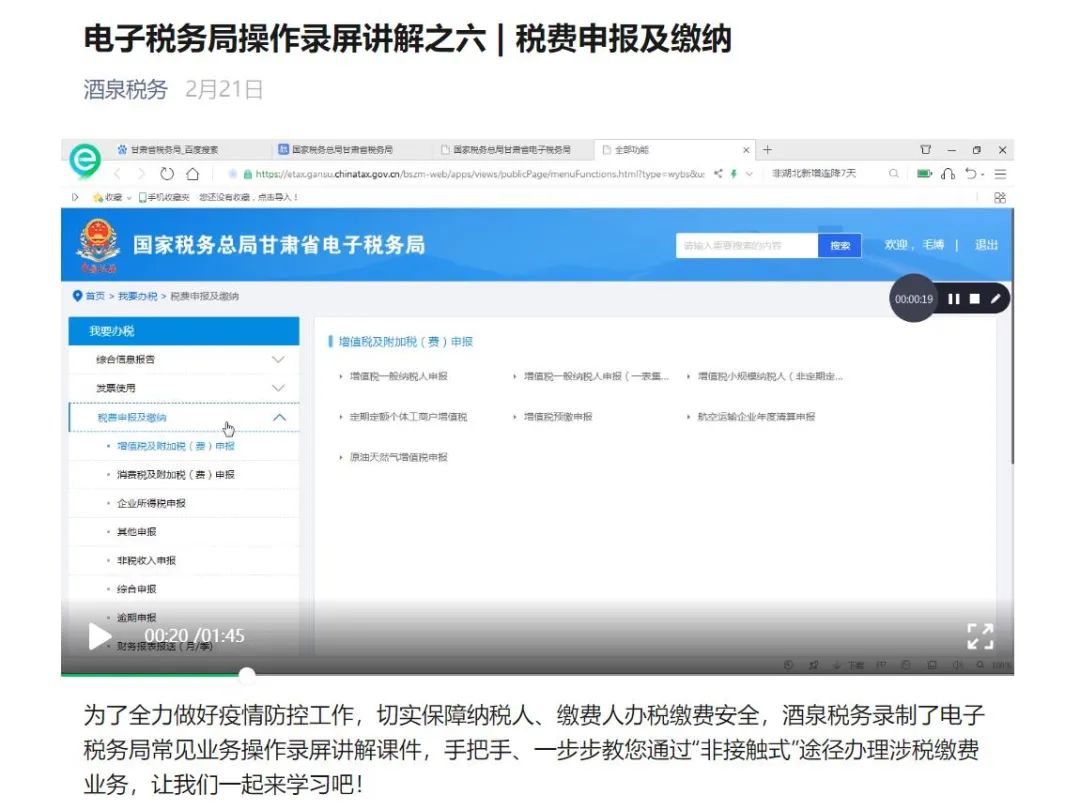Open 定期定额个体工商户增值税 link

point(408,417)
